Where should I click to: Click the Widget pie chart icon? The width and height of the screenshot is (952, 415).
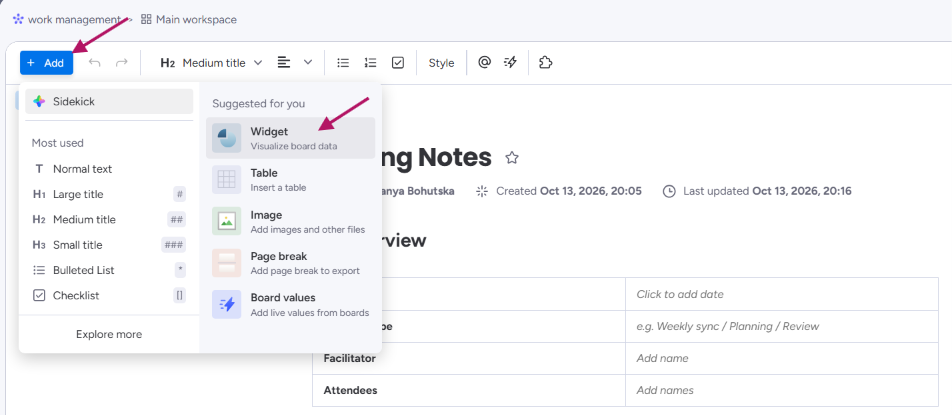pos(226,138)
